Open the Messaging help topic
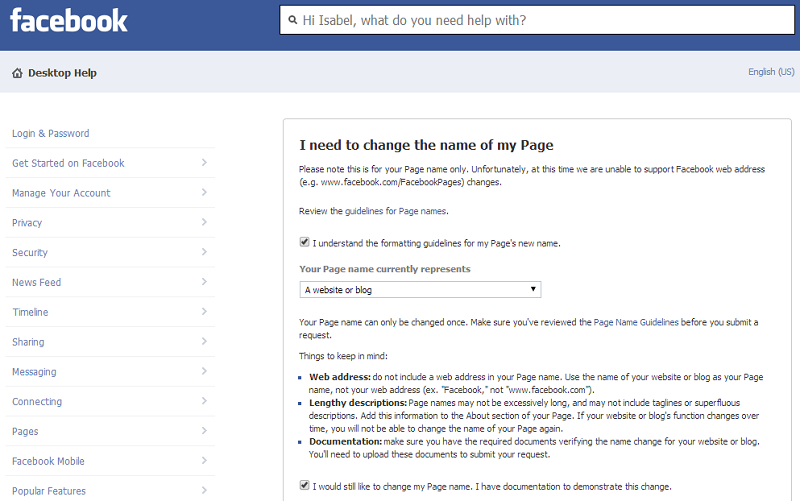 click(34, 372)
